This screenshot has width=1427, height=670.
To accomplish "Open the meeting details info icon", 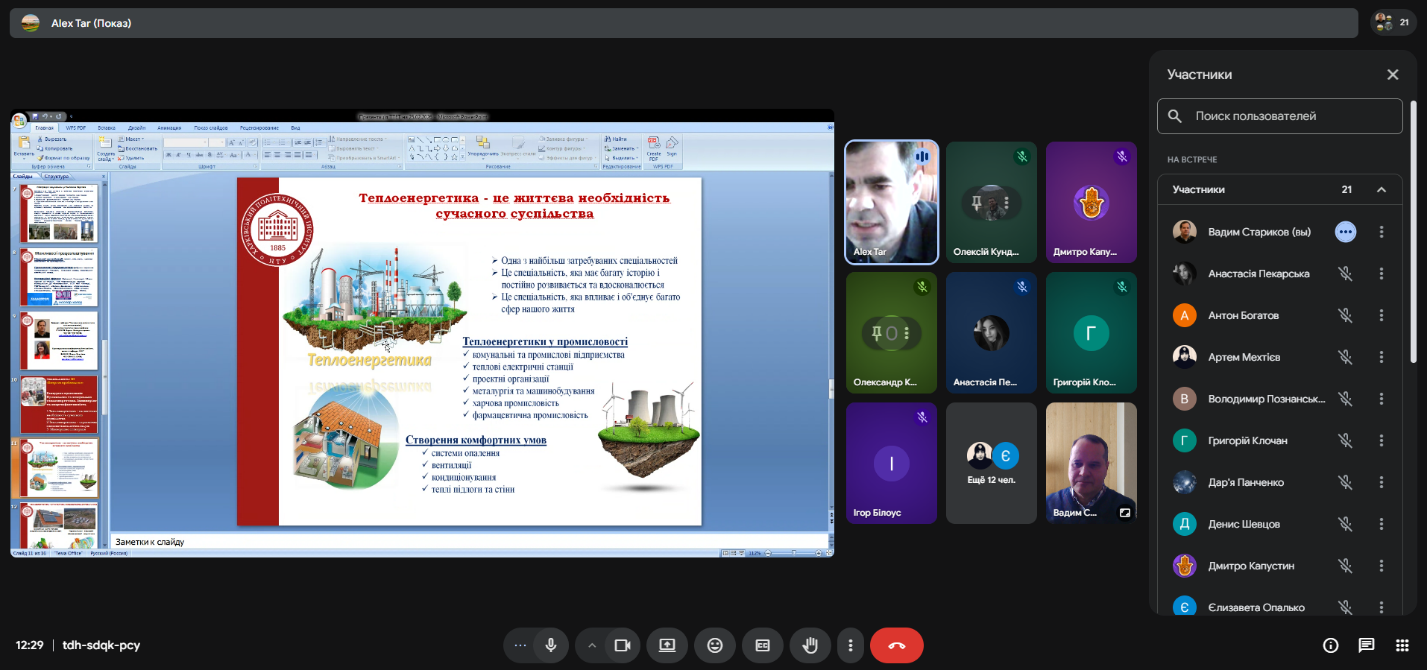I will click(1330, 645).
